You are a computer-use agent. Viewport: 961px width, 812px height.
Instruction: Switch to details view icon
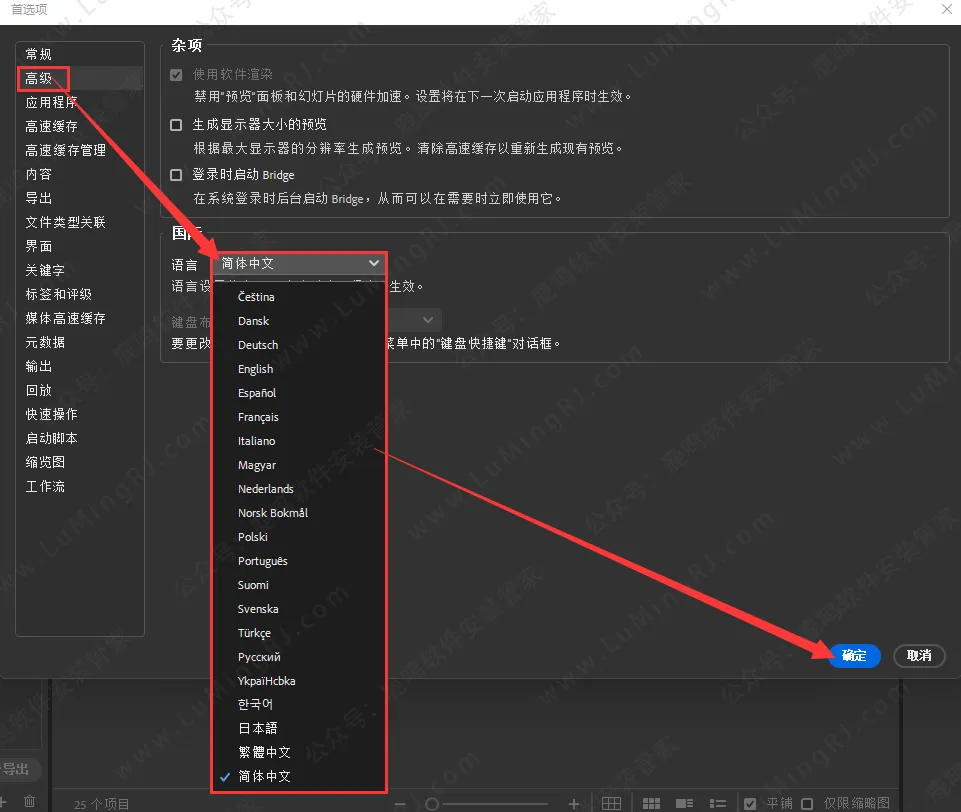685,804
